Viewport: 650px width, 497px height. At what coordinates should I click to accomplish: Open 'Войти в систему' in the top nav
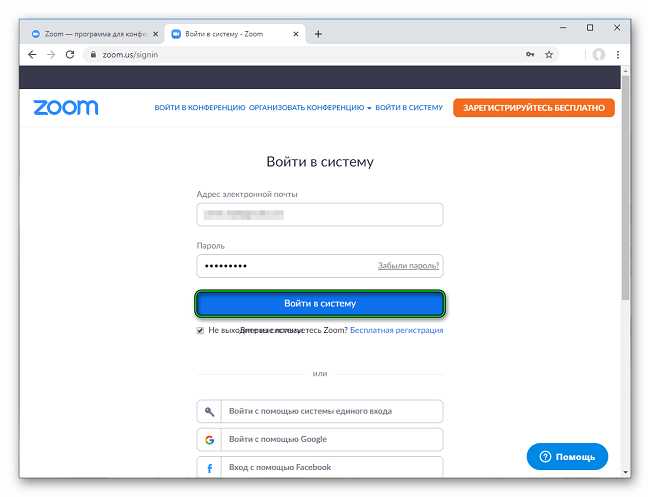[x=409, y=108]
